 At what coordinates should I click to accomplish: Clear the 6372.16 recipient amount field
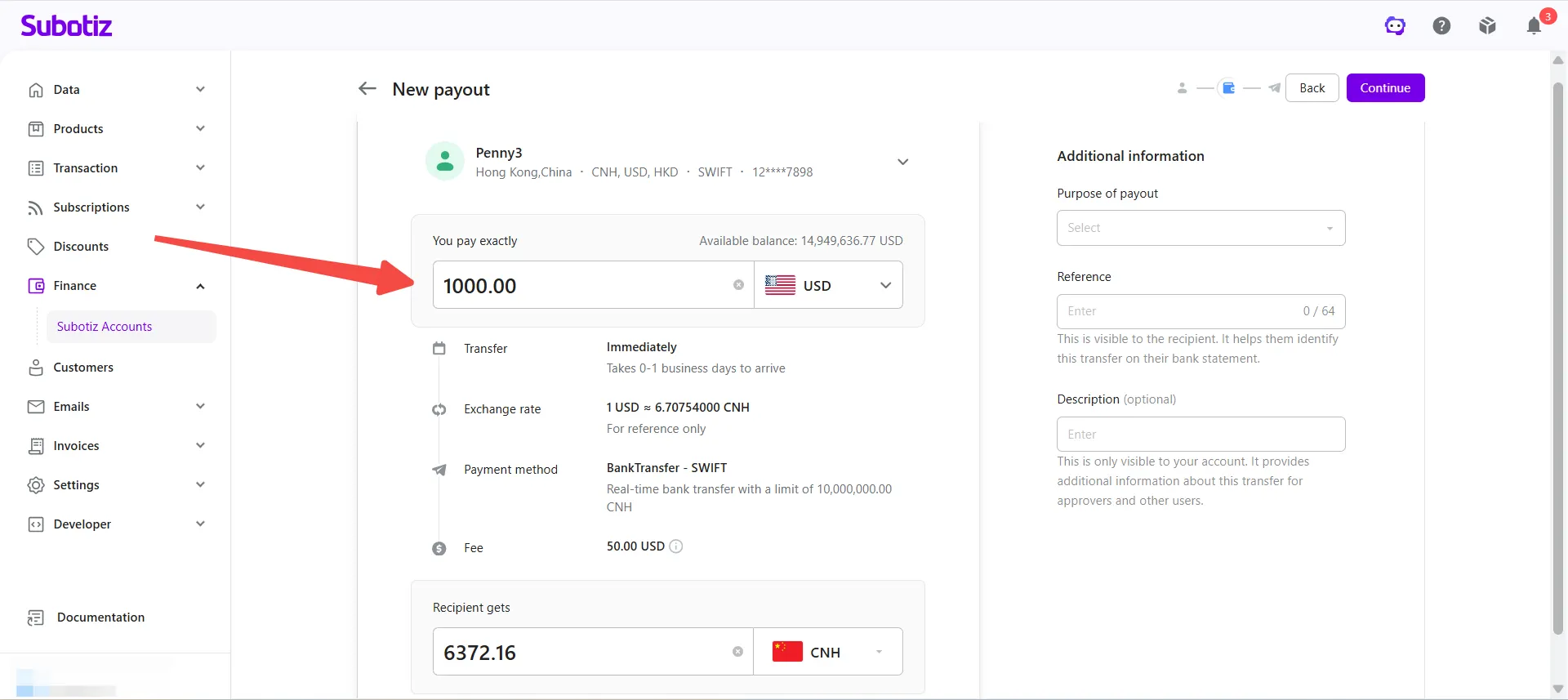[x=737, y=652]
